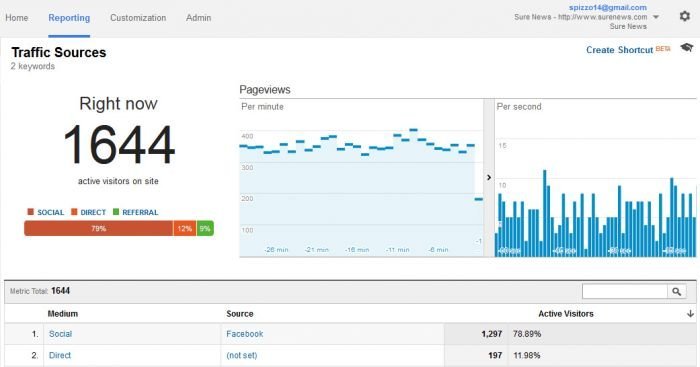
Task: Click the 2 keywords subtitle
Action: 33,66
